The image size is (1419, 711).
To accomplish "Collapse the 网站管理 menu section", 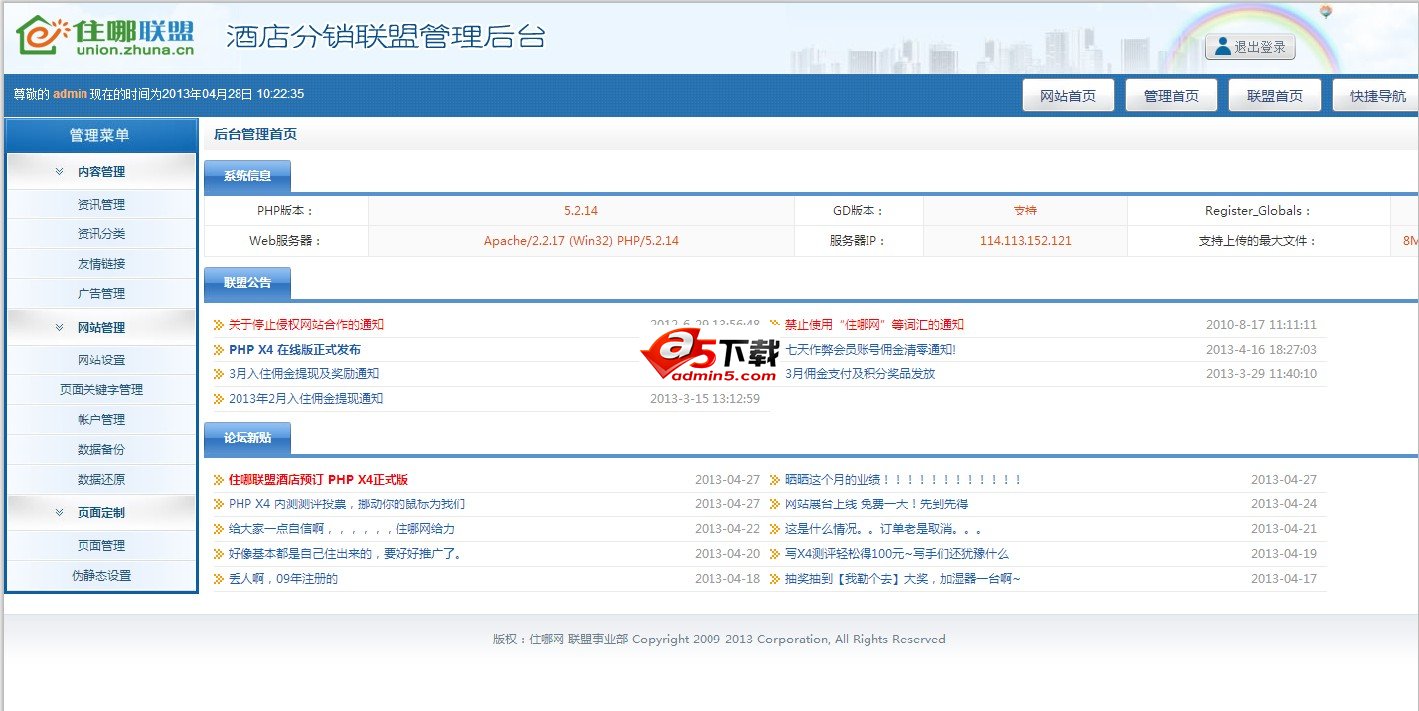I will click(60, 328).
